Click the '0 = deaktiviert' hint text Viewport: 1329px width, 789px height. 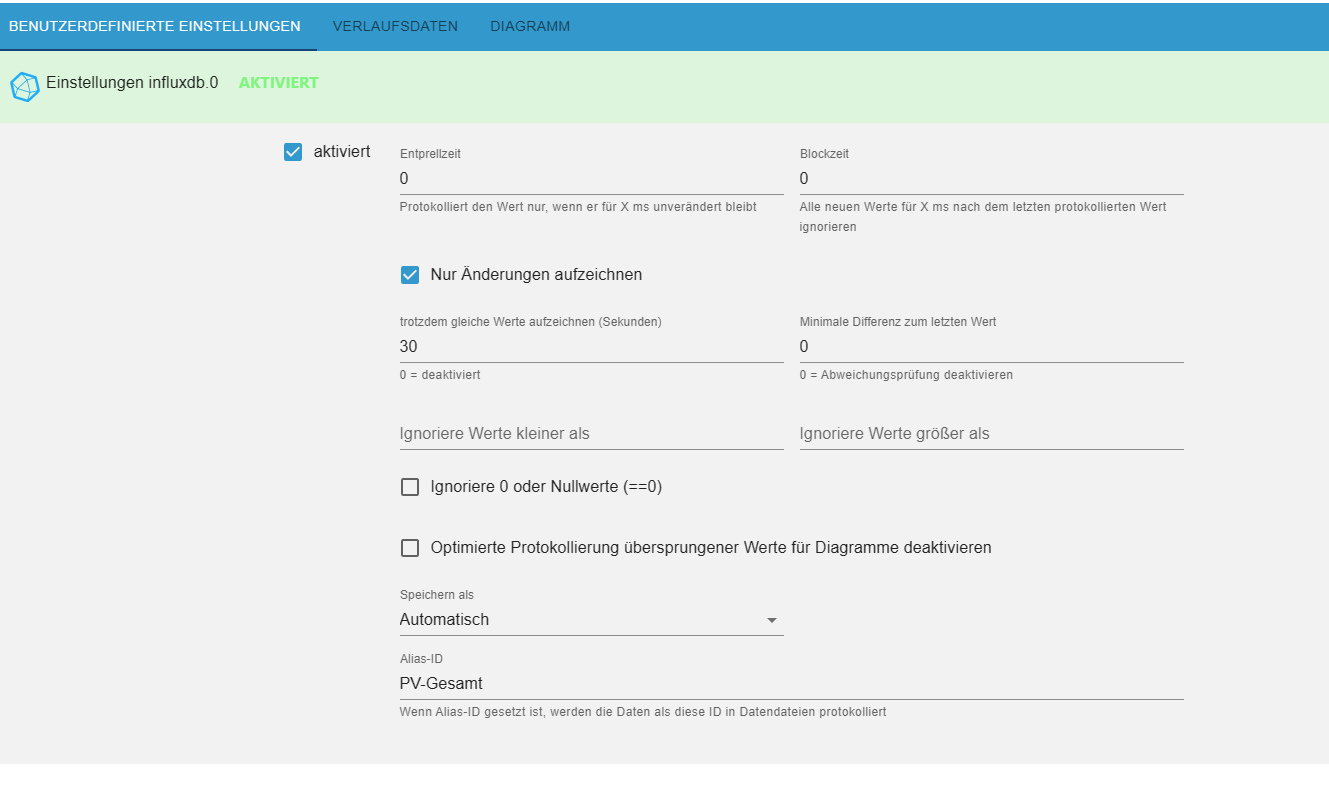tap(440, 375)
